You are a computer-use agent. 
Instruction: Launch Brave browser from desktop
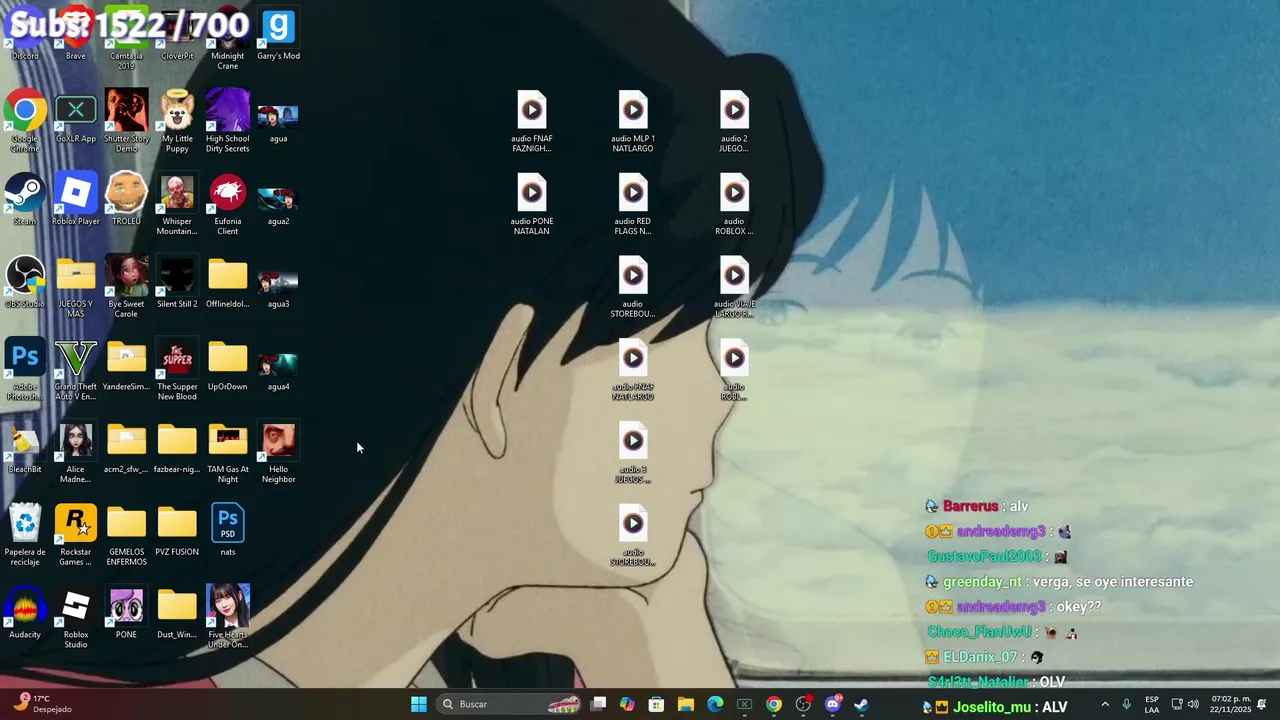tap(76, 35)
